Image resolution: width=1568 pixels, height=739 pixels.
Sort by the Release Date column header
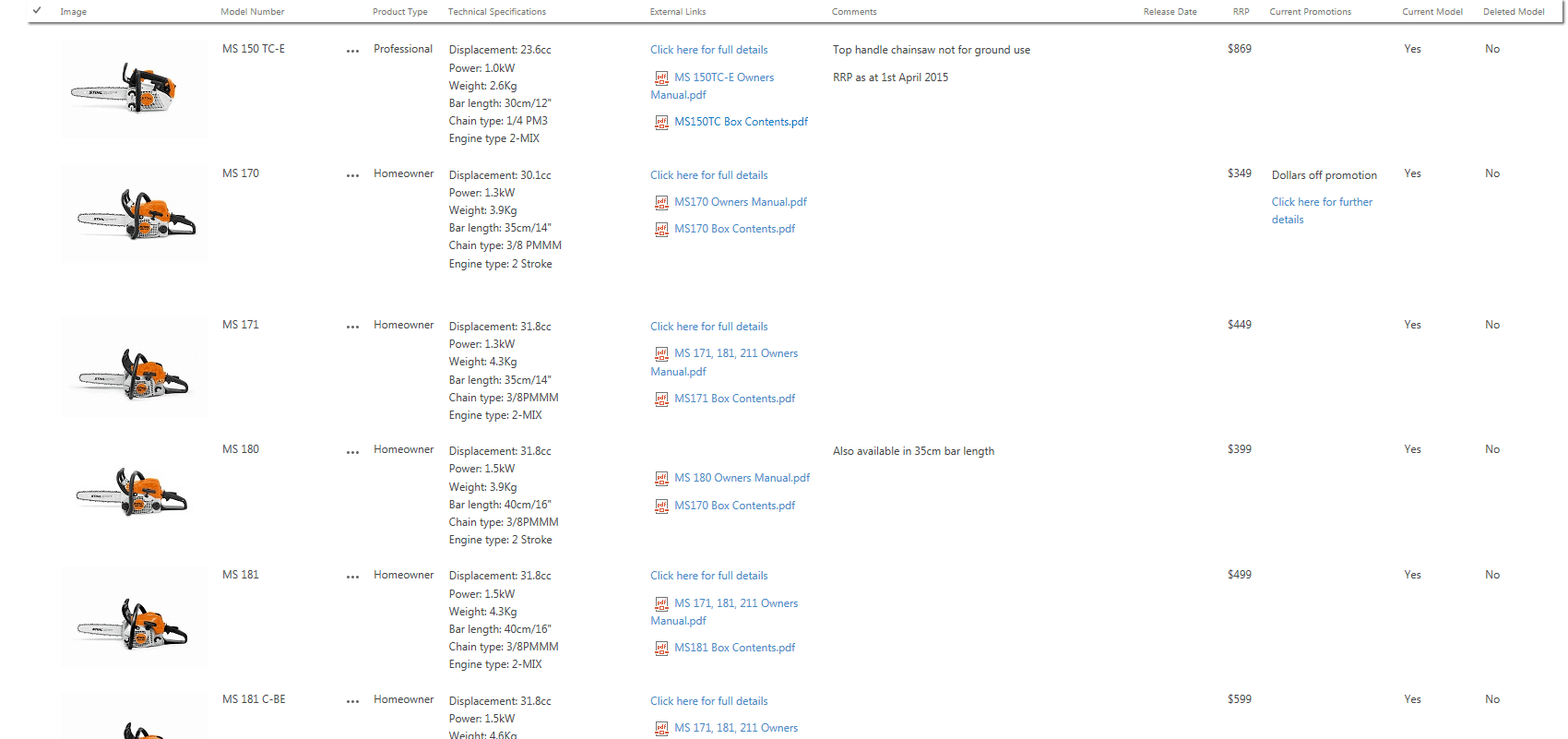click(1170, 12)
